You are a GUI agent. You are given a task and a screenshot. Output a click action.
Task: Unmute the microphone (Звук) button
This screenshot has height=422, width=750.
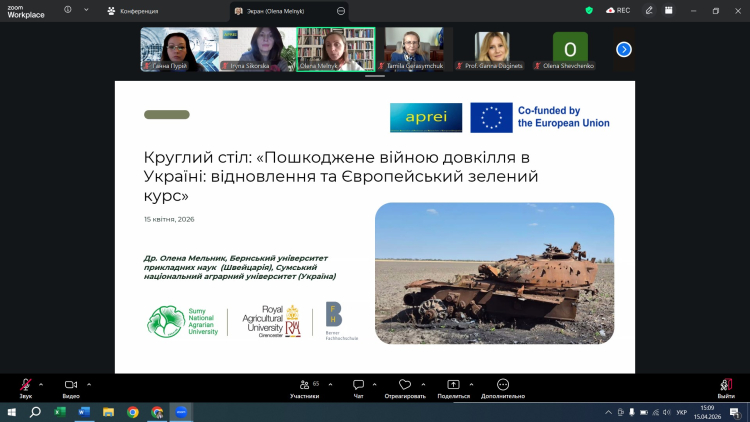click(x=25, y=385)
